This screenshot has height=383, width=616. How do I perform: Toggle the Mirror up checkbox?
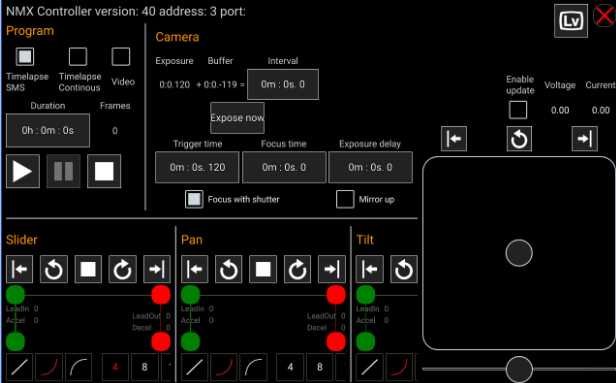345,199
